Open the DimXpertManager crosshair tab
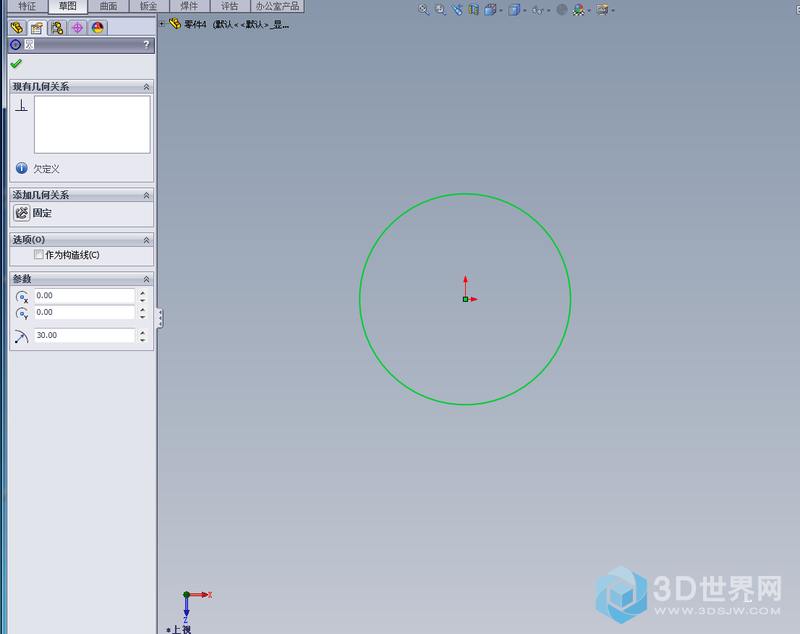The image size is (800, 634). click(x=77, y=28)
